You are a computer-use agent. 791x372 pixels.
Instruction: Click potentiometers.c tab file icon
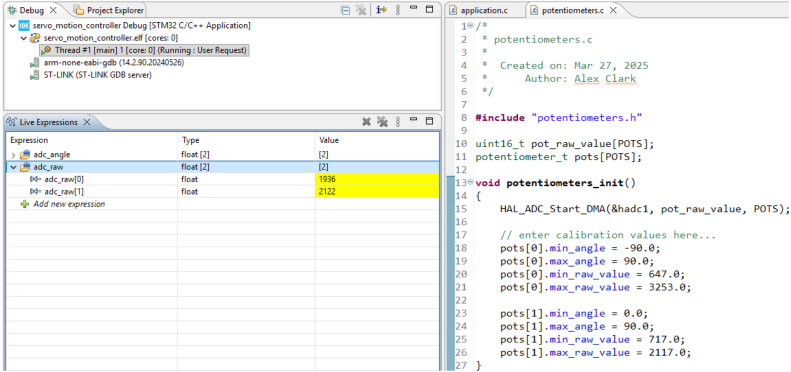534,10
